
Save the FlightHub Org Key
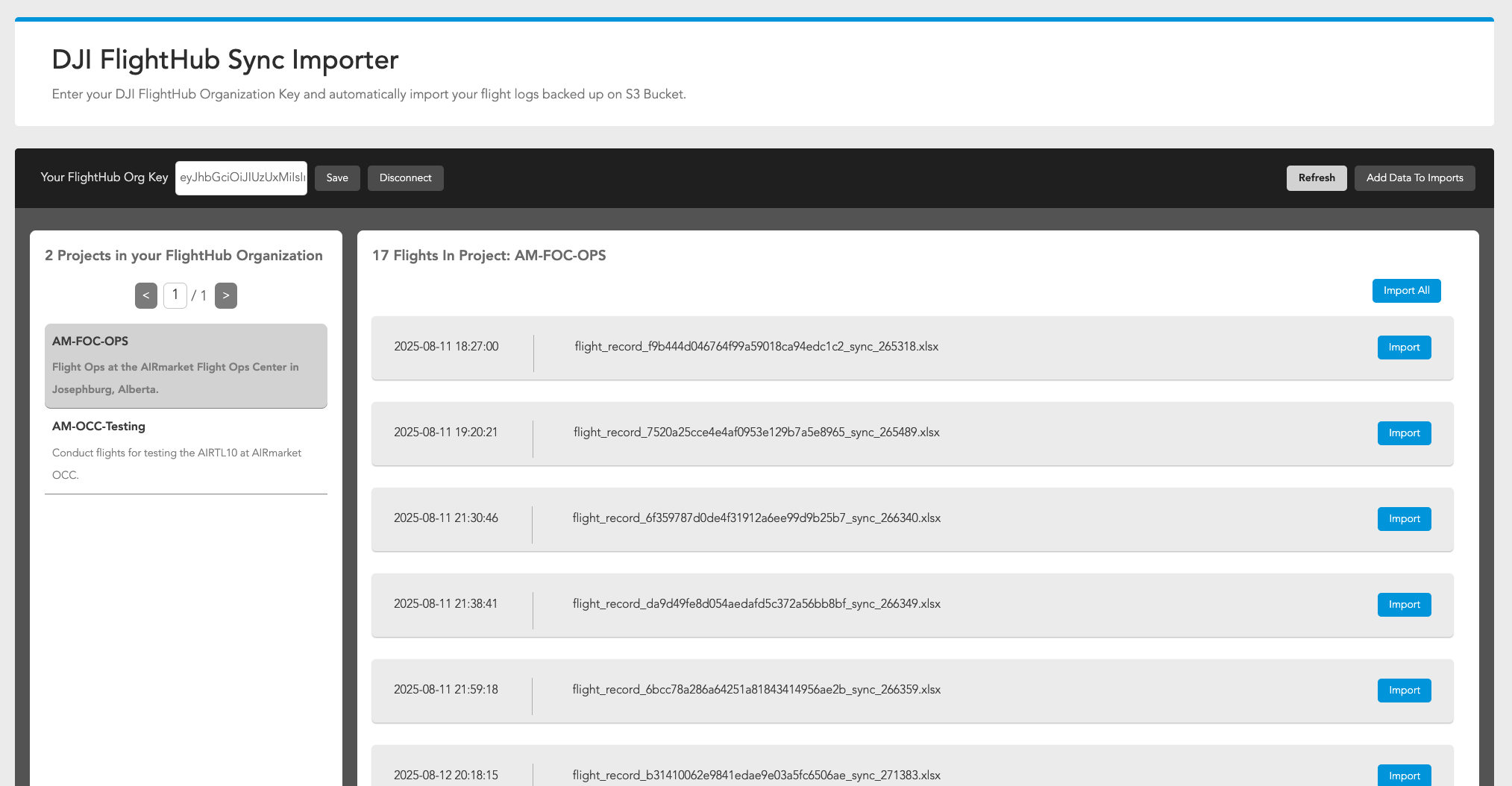coord(337,178)
